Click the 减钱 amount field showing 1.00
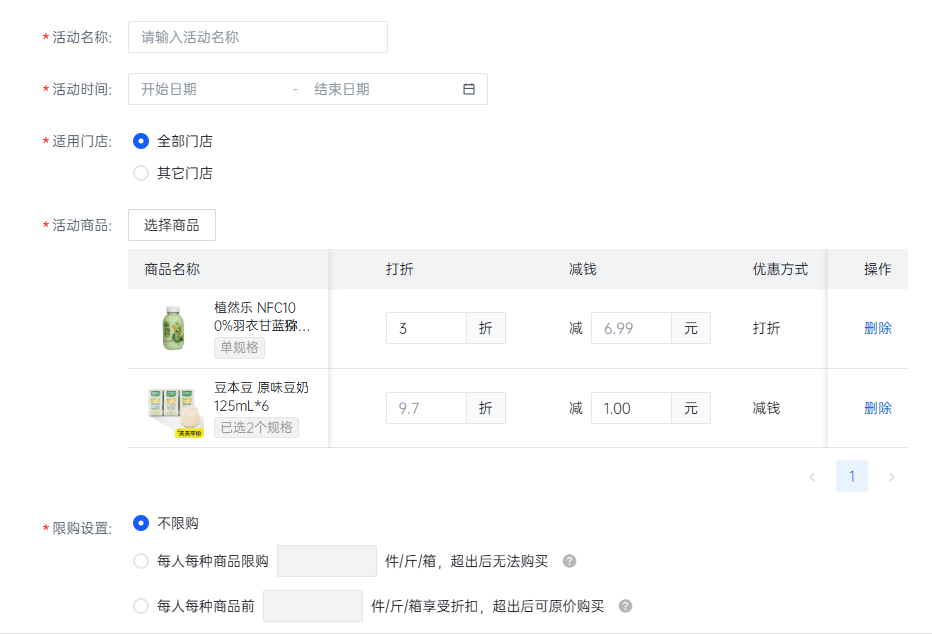 (x=630, y=408)
